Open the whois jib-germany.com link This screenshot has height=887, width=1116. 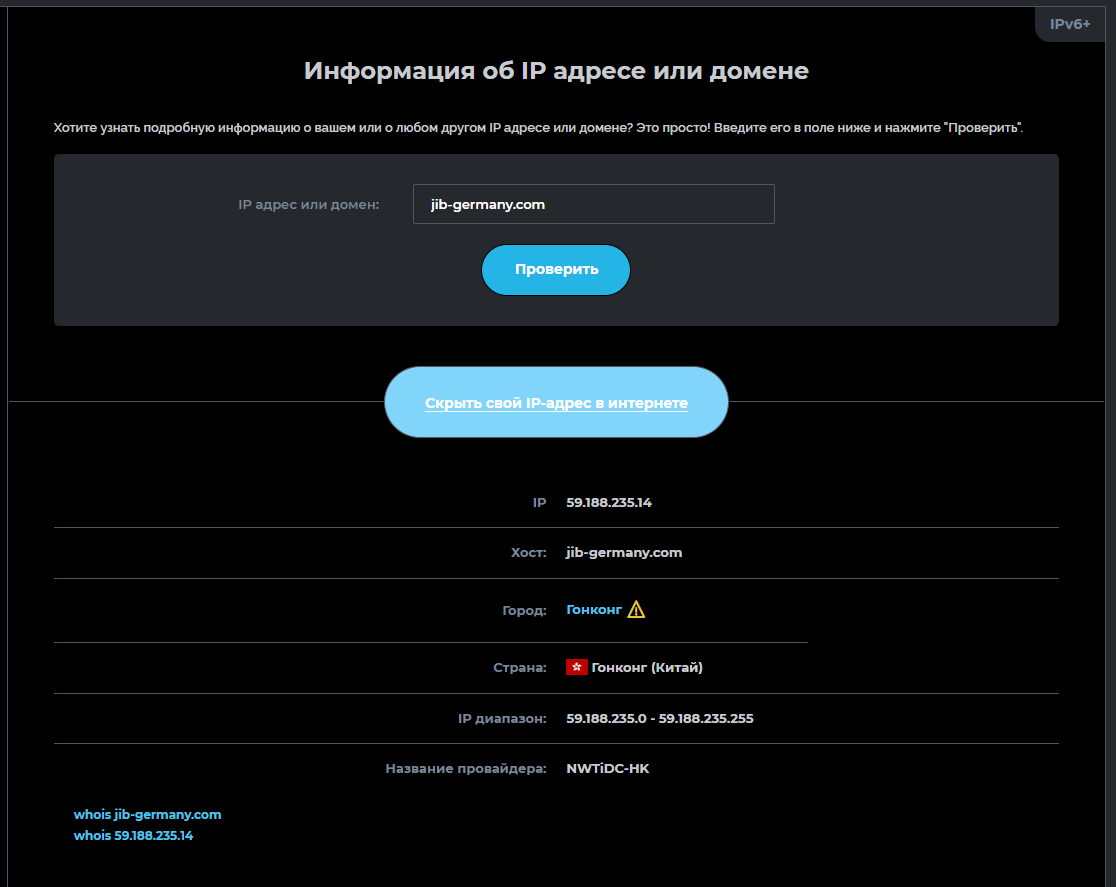coord(147,814)
